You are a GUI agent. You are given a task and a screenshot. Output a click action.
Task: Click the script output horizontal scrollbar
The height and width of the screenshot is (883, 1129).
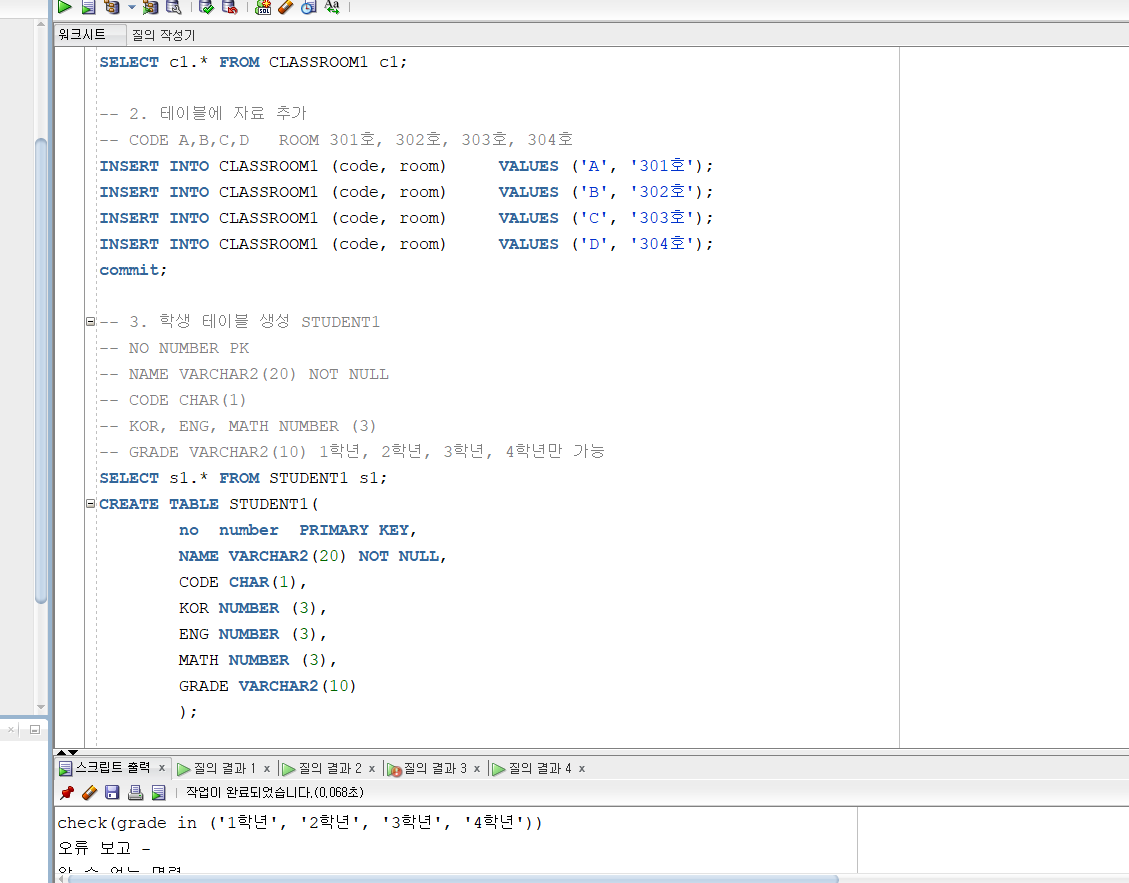pos(454,879)
